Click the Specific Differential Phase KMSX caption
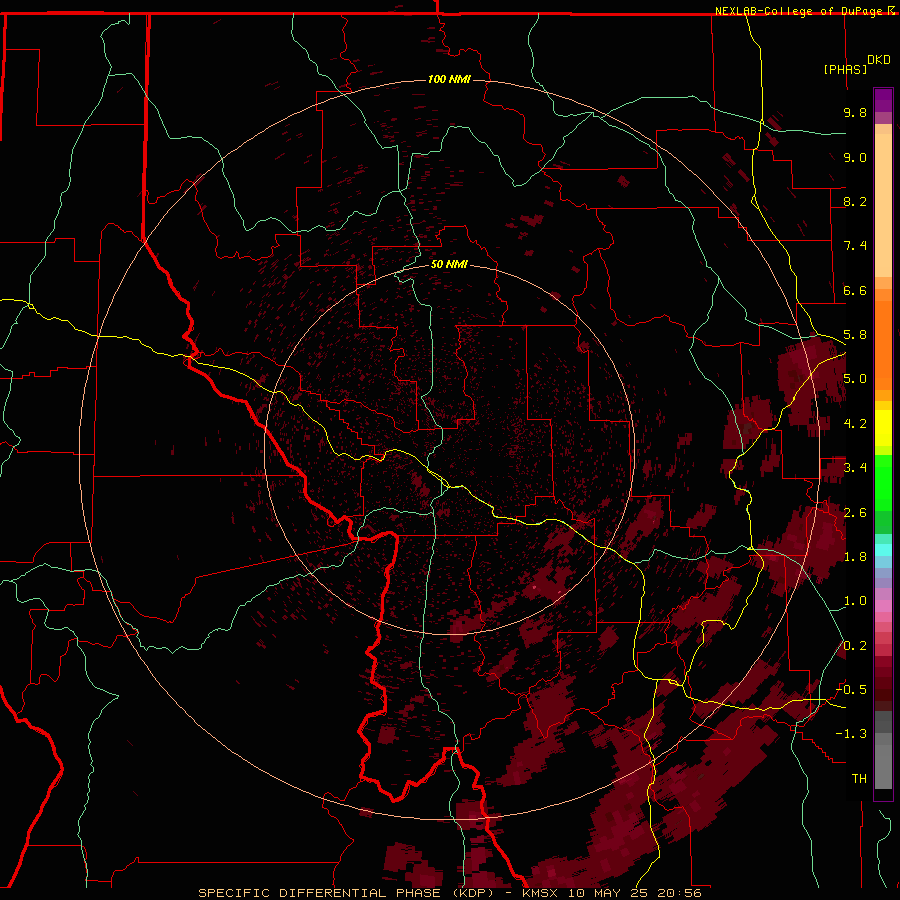This screenshot has width=900, height=900. tap(449, 893)
